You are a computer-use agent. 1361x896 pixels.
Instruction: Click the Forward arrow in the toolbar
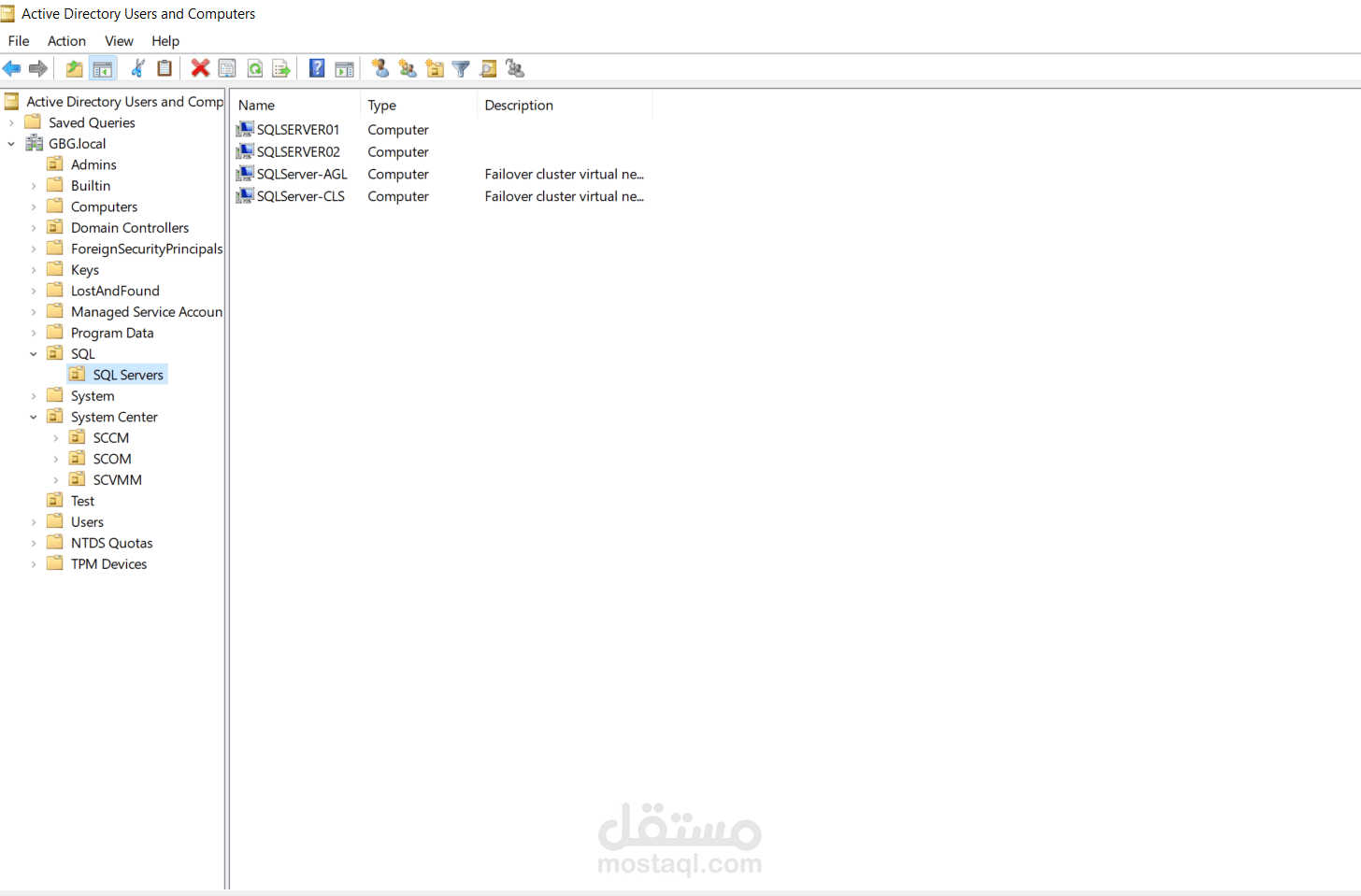38,68
